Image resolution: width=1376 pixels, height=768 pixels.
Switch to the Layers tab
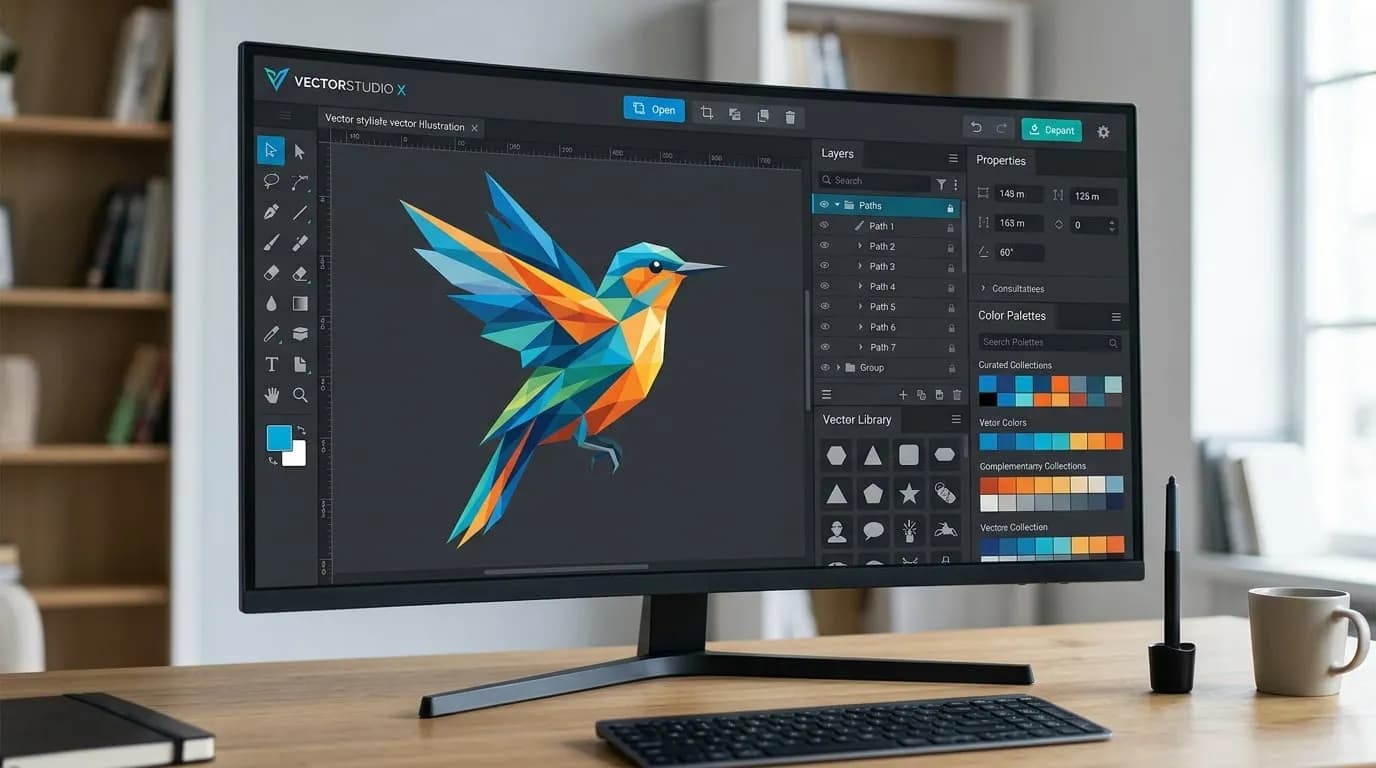tap(838, 153)
